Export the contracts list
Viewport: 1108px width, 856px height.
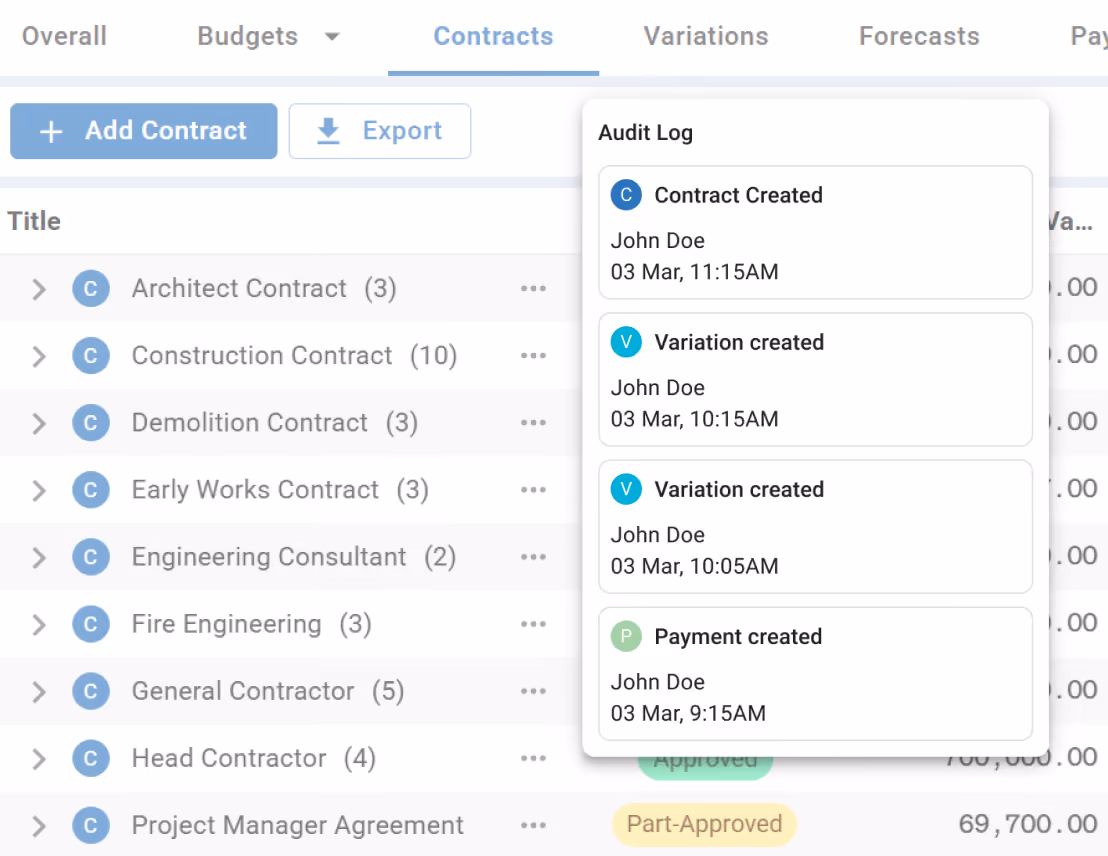379,131
